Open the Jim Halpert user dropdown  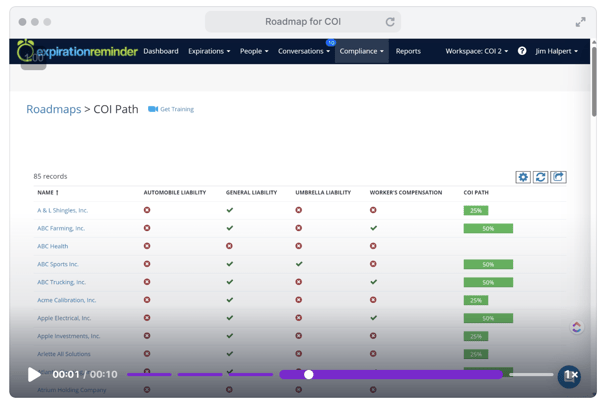click(x=556, y=51)
